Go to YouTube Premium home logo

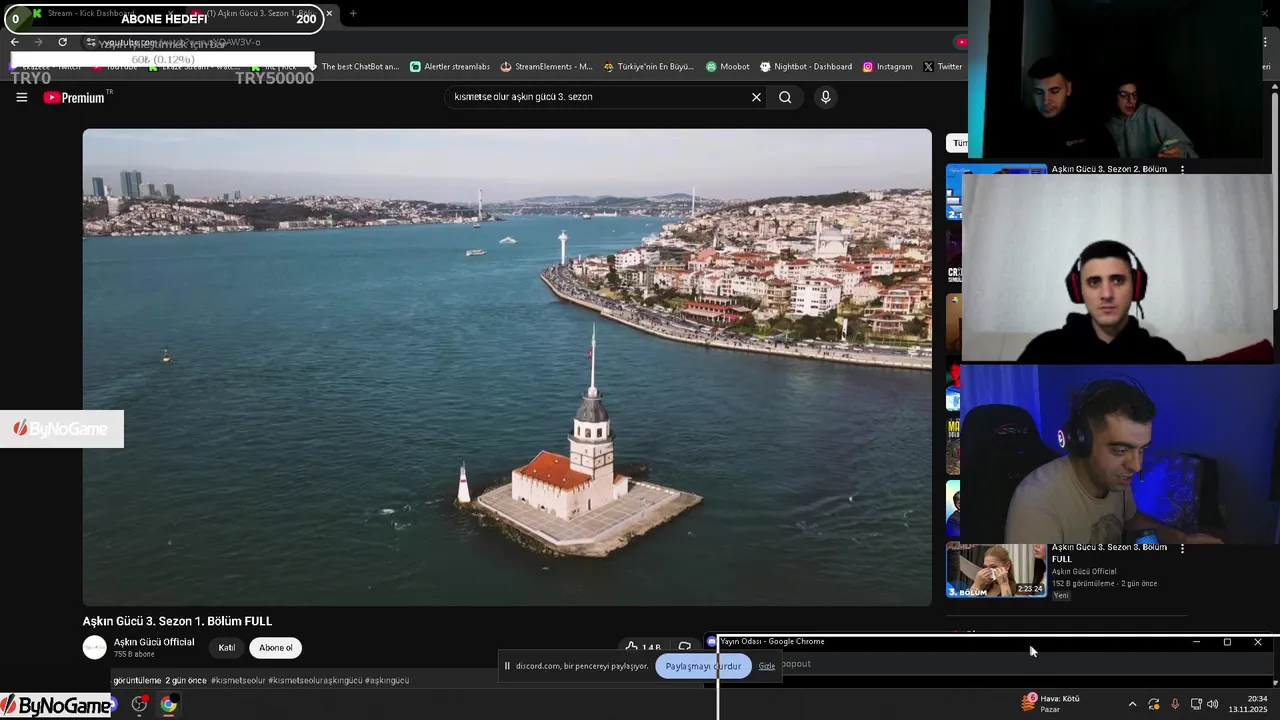[77, 97]
